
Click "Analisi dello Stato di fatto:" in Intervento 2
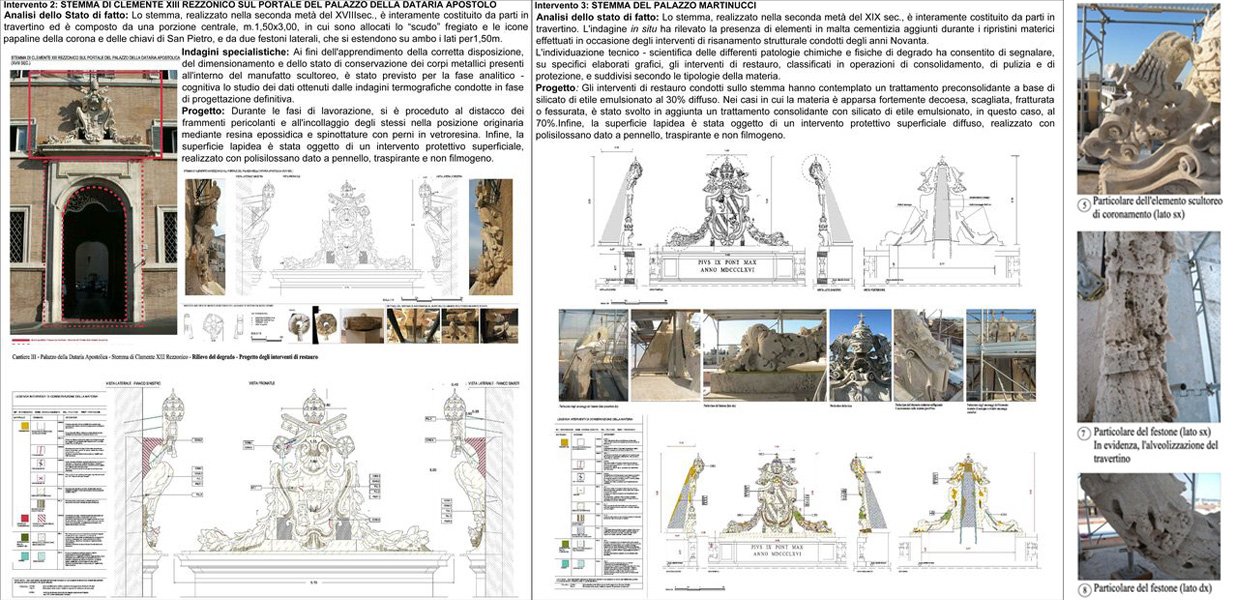[x=65, y=18]
